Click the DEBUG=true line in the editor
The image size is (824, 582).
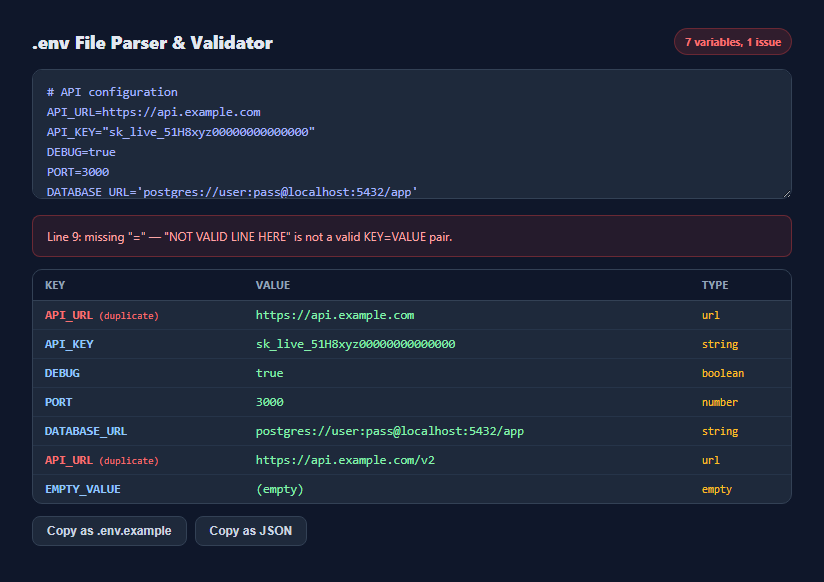coord(81,152)
